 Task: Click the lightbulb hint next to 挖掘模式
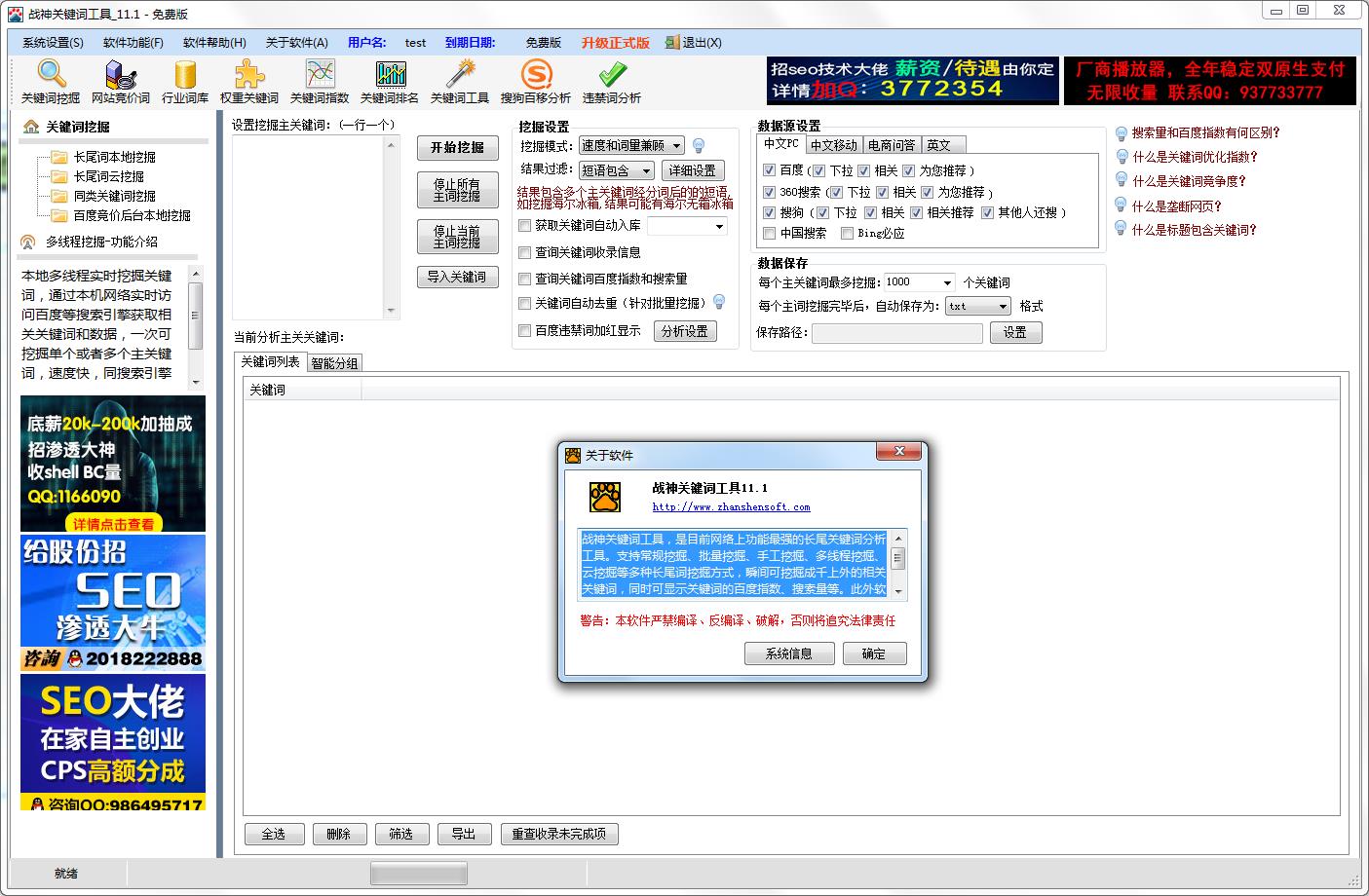pyautogui.click(x=699, y=145)
